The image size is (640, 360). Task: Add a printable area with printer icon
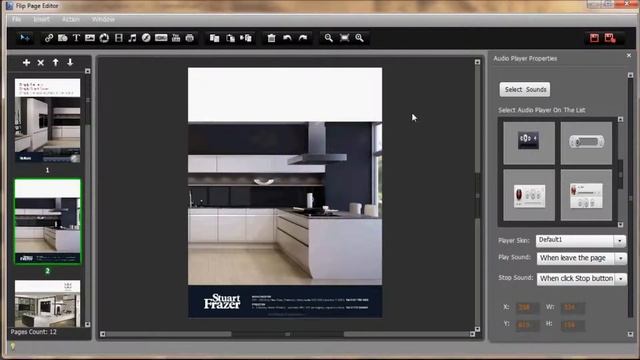click(190, 38)
